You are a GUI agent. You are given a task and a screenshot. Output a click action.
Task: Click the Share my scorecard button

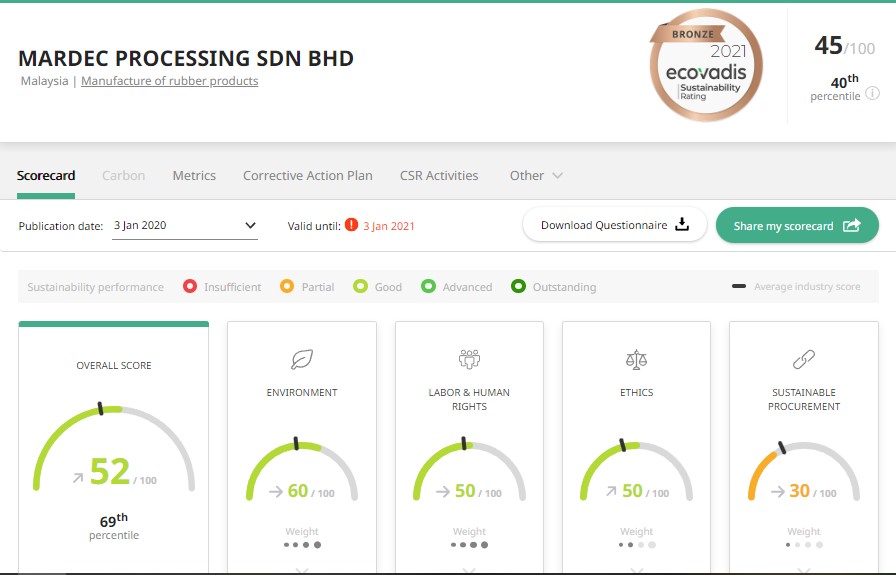coord(797,225)
